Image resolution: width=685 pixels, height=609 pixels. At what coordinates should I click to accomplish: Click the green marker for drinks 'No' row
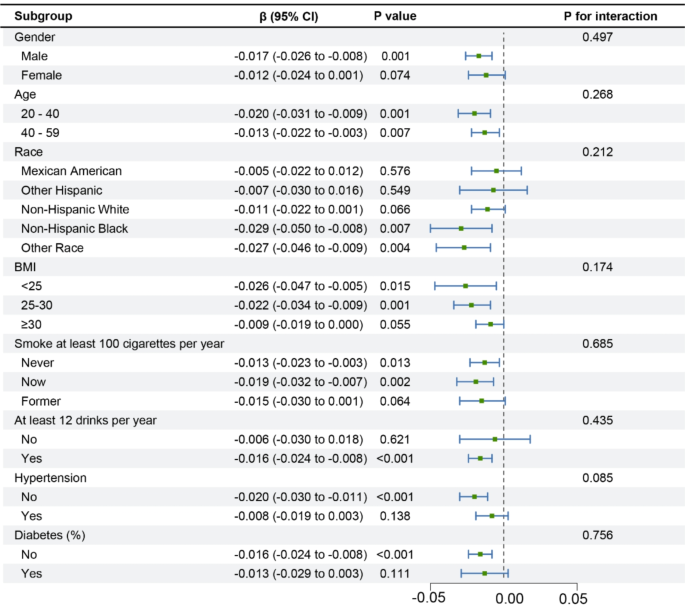point(495,439)
